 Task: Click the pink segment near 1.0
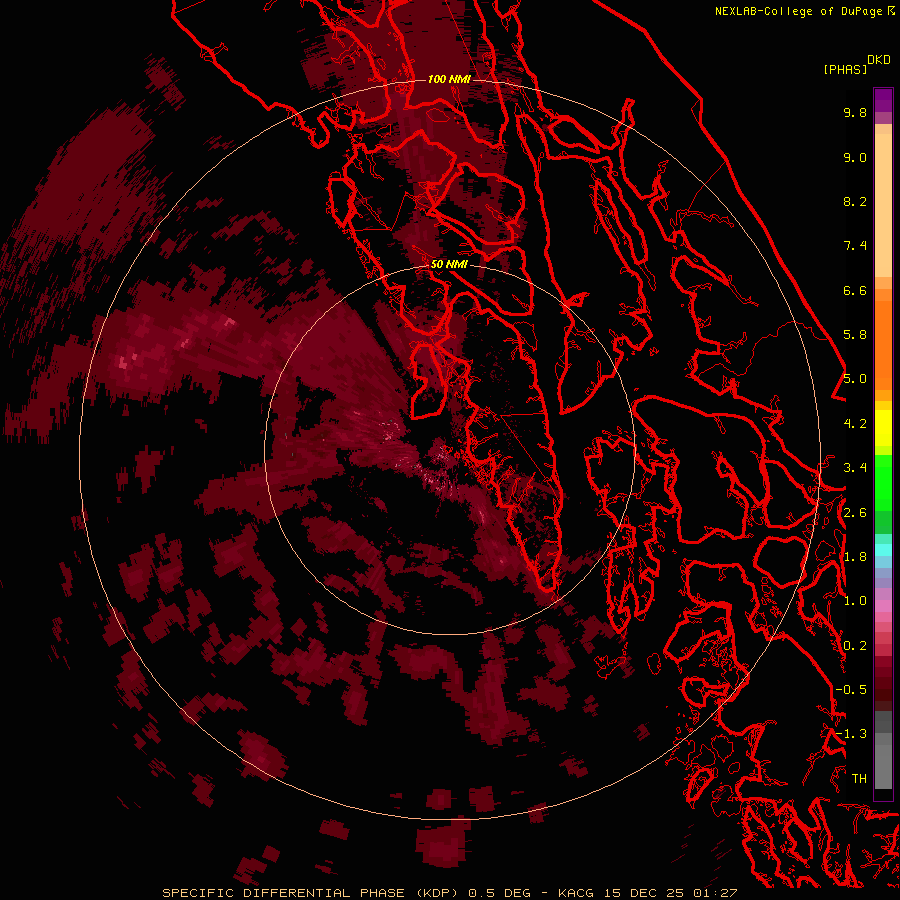pos(883,606)
